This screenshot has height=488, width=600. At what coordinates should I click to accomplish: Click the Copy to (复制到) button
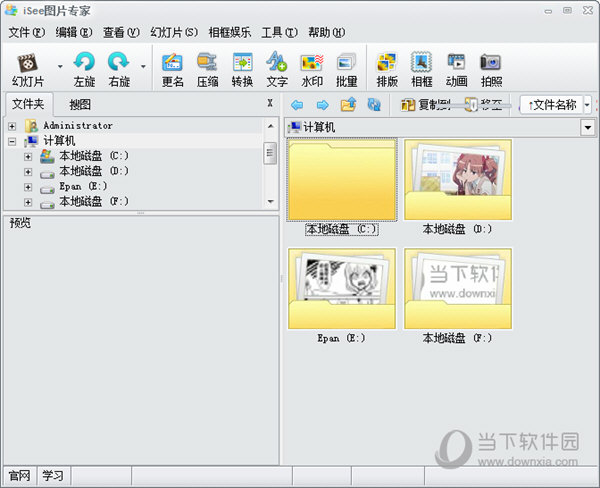tap(425, 104)
